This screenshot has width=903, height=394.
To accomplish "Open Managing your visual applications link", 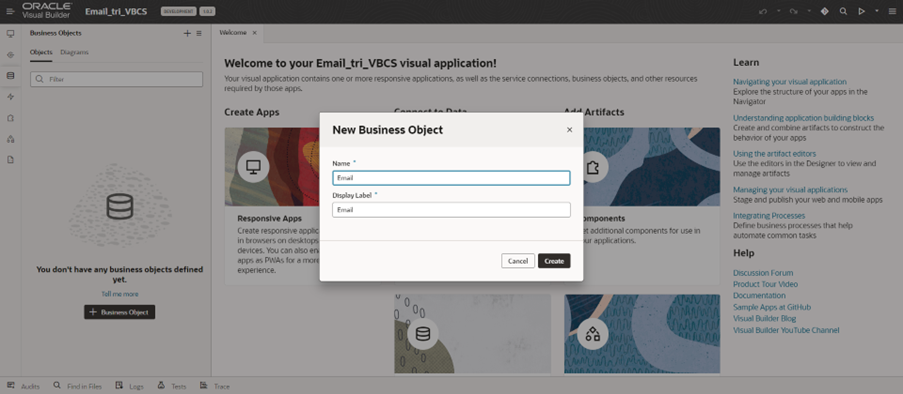I will [x=790, y=190].
